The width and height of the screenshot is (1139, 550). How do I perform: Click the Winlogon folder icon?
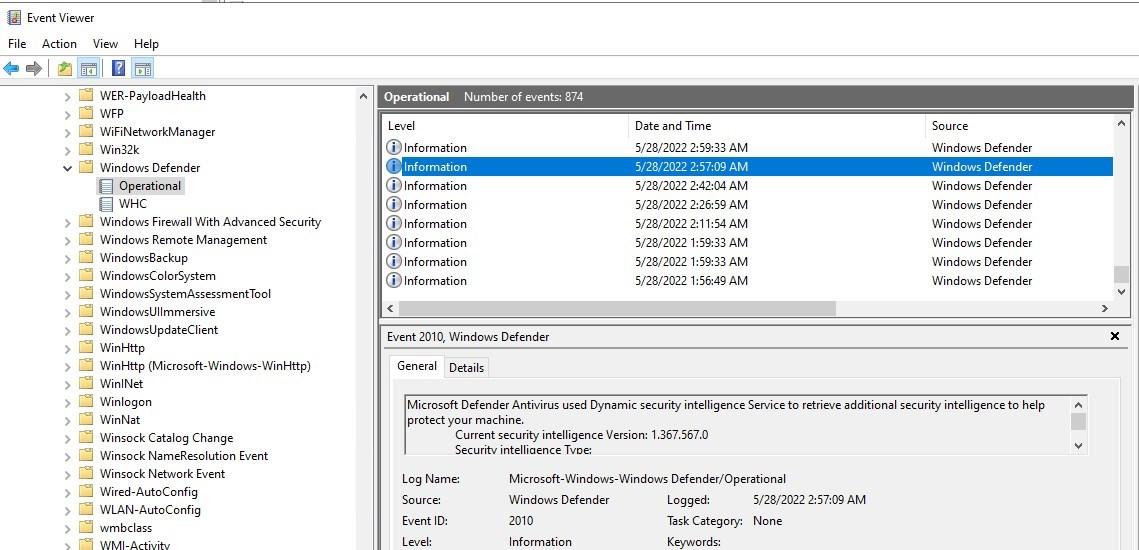(86, 402)
